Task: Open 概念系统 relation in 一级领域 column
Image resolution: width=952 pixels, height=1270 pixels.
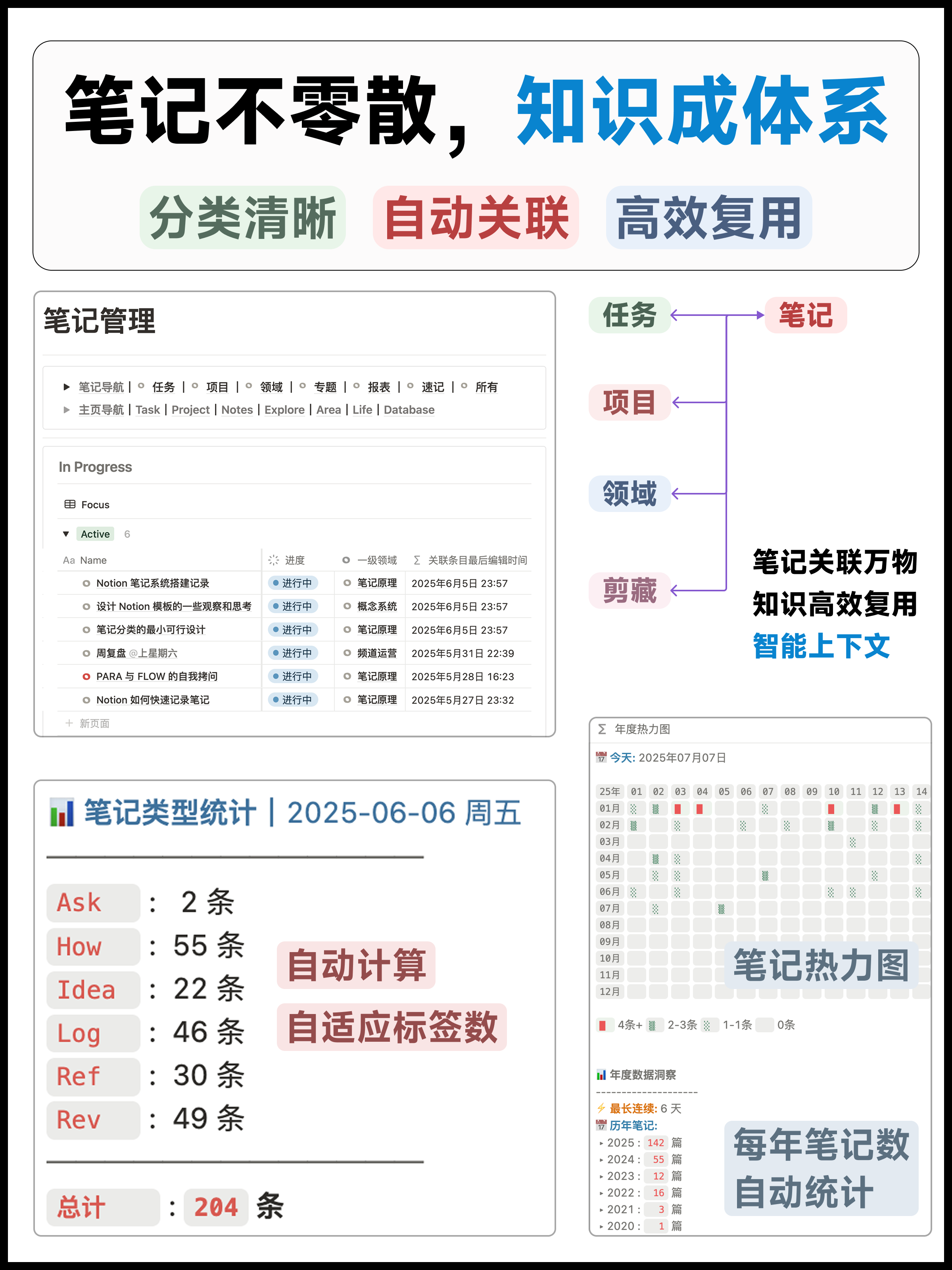Action: [377, 606]
